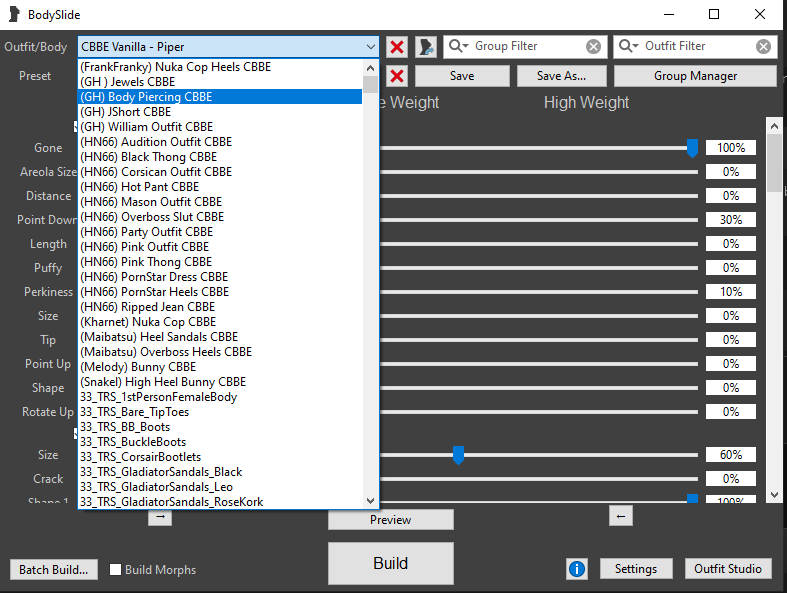Open the Settings button
Screen dimensions: 787x593
point(636,569)
